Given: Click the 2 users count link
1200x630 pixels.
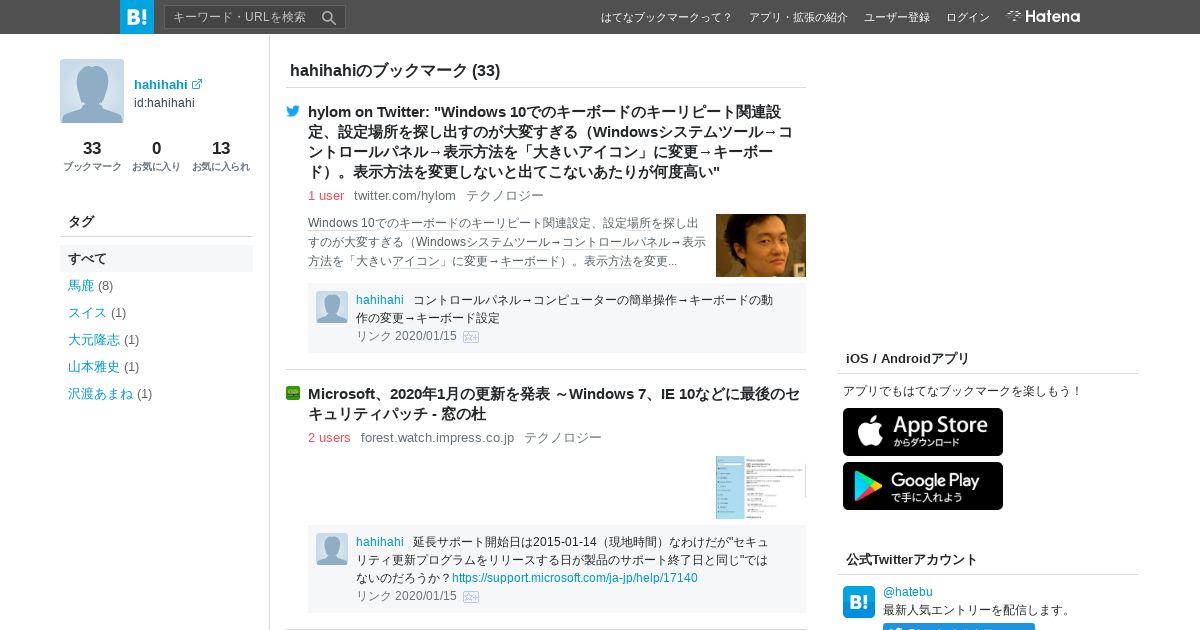Looking at the screenshot, I should click(329, 438).
